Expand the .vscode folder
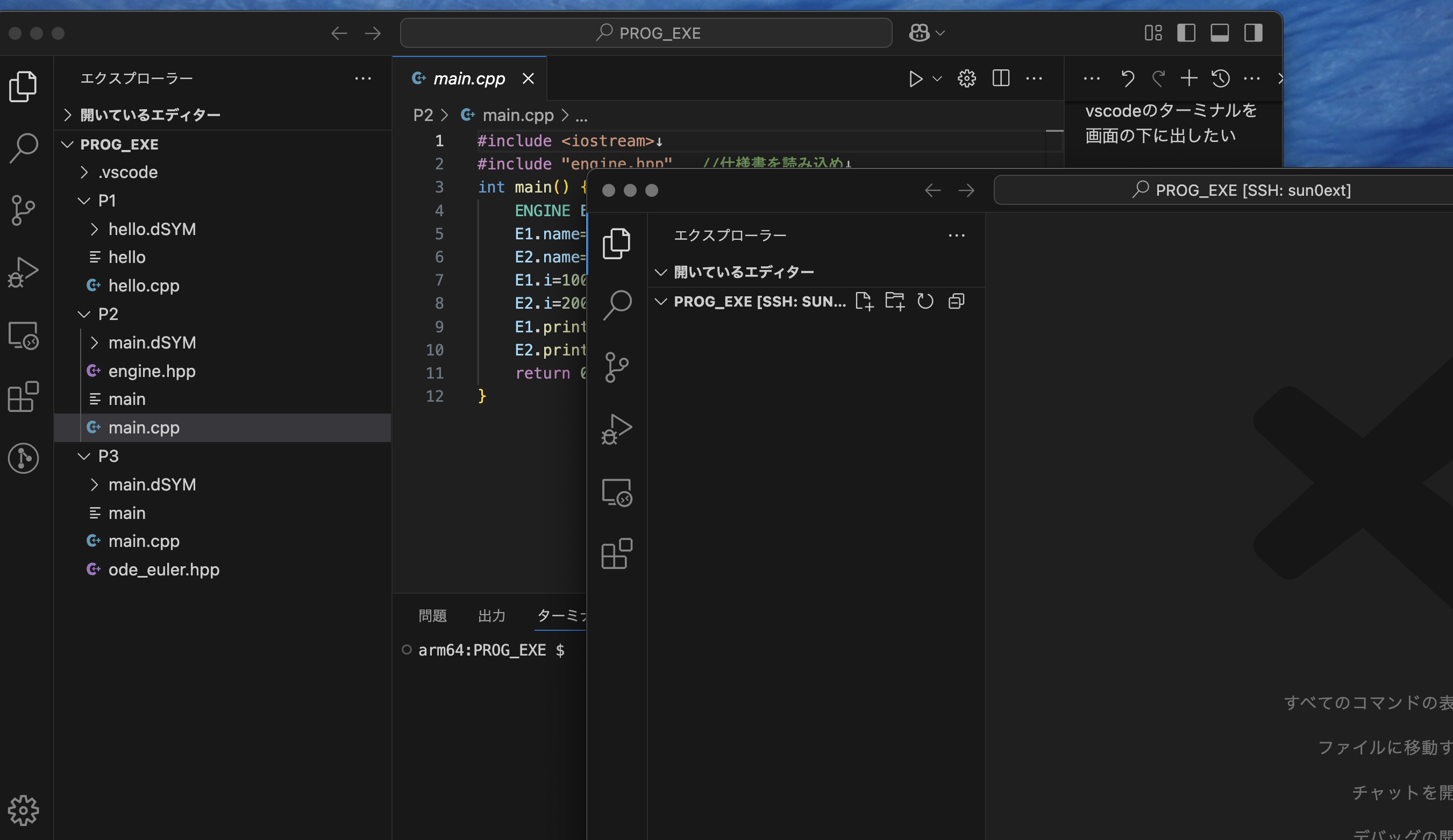Viewport: 1453px width, 840px height. click(x=223, y=173)
